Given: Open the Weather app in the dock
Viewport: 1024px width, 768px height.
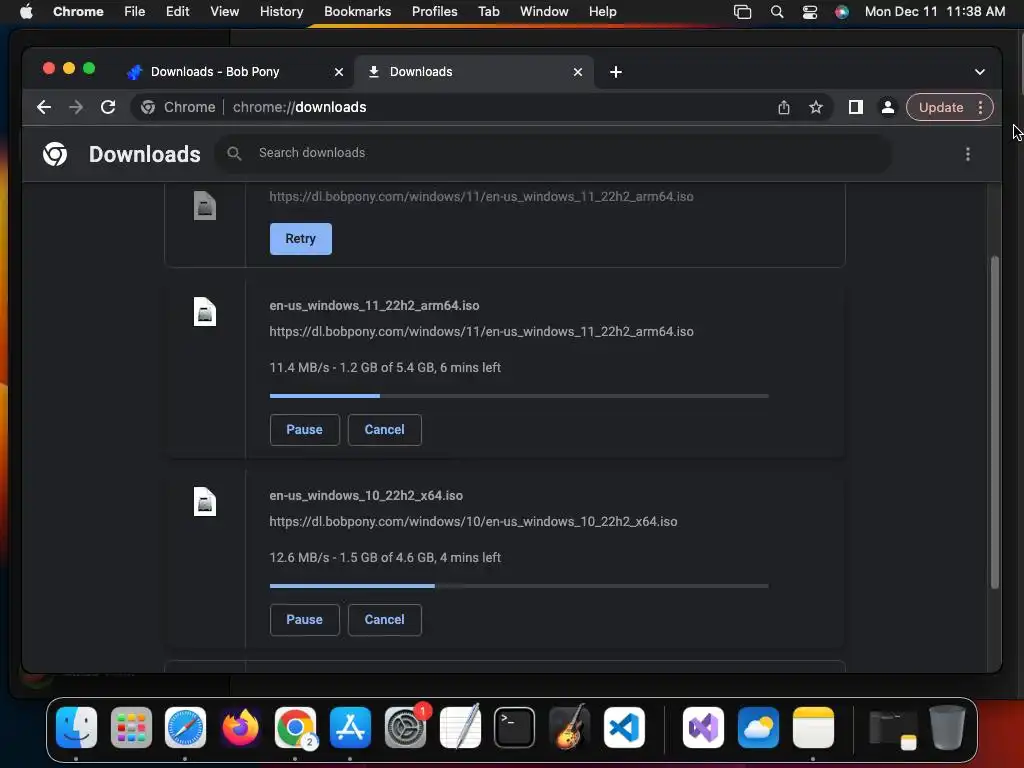Looking at the screenshot, I should [x=758, y=728].
